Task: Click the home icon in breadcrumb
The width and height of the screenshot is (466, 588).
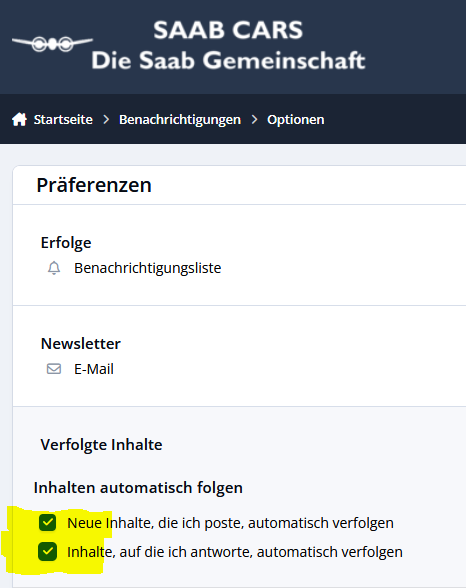Action: (x=19, y=120)
